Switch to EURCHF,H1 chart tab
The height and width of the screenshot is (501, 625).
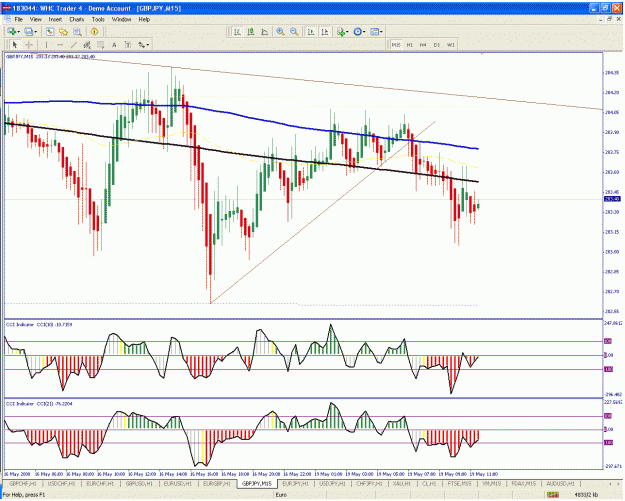coord(100,483)
